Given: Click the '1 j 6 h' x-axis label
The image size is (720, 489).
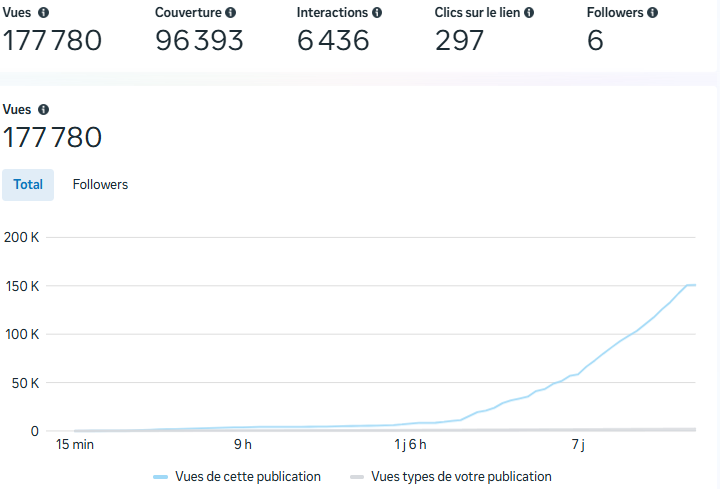Looking at the screenshot, I should pyautogui.click(x=410, y=444).
